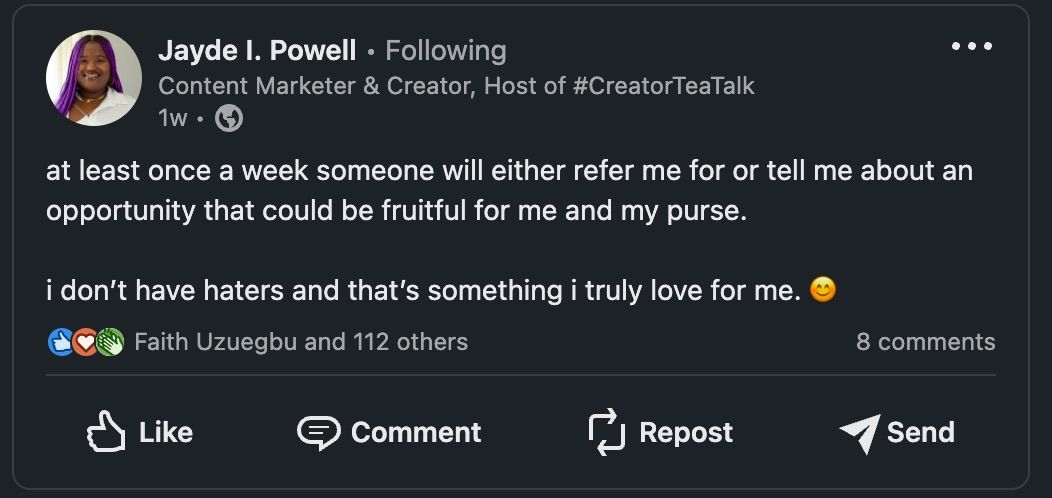This screenshot has height=498, width=1052.
Task: Click the "i don't have haters" sentence
Action: (x=424, y=291)
